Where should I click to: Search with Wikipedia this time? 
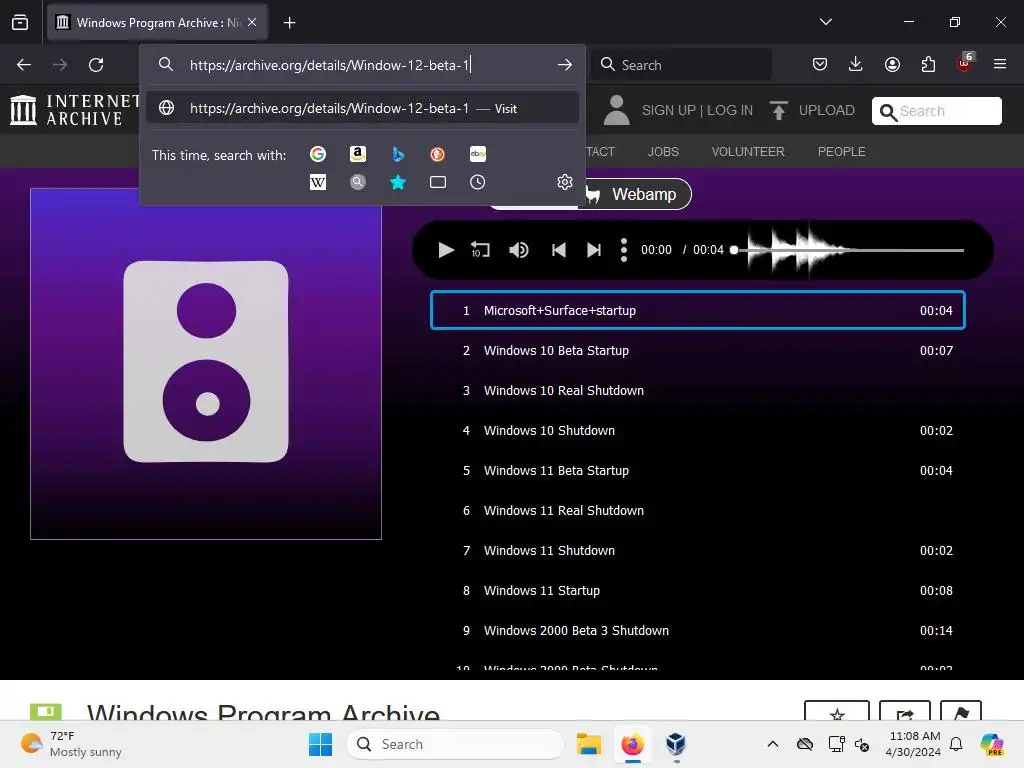pyautogui.click(x=318, y=182)
